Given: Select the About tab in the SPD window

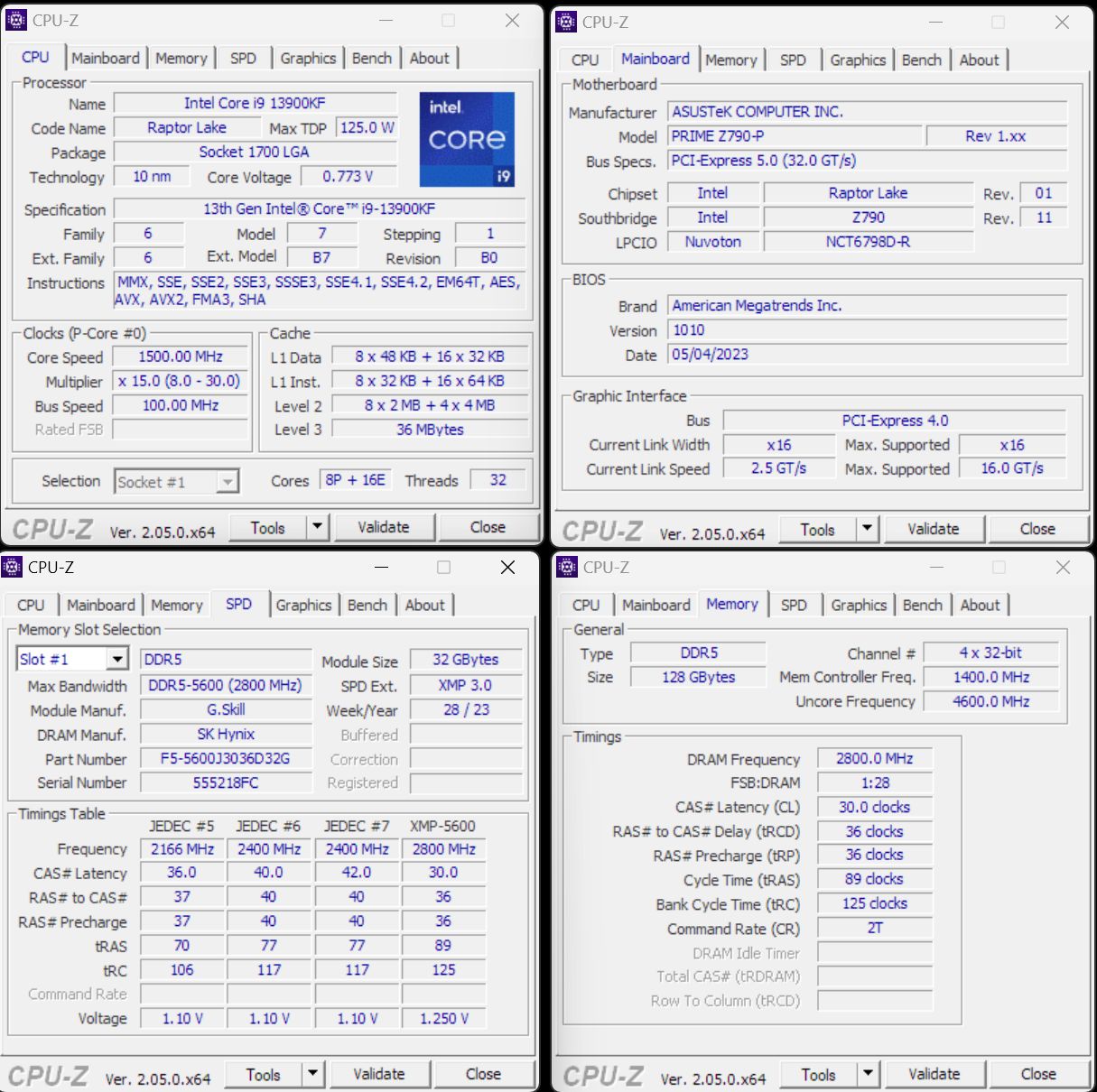Looking at the screenshot, I should 424,605.
